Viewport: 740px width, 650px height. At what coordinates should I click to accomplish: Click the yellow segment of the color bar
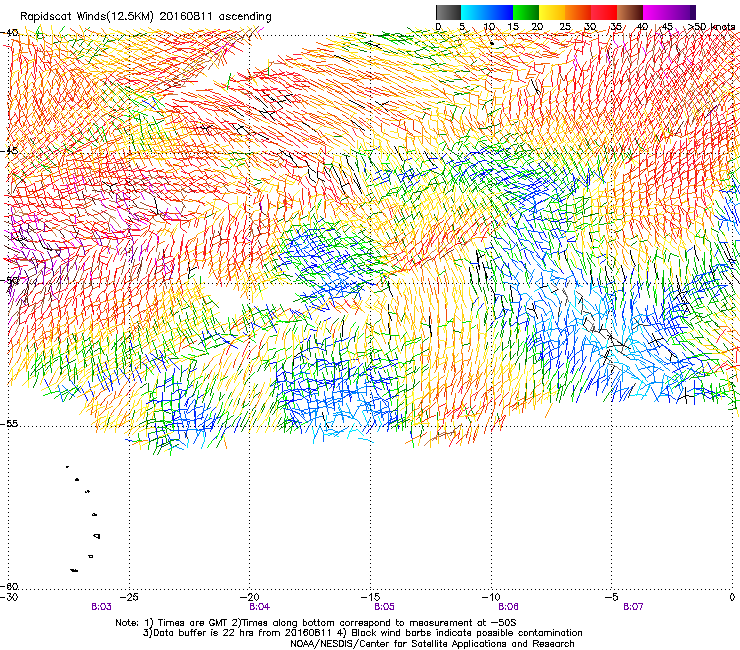click(552, 12)
